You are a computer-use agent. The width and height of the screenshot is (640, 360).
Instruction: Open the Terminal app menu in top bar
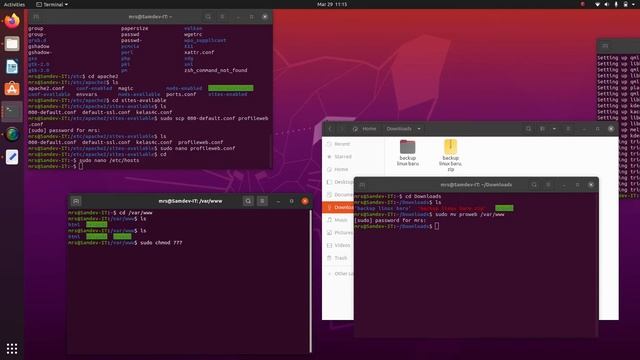tap(52, 4)
